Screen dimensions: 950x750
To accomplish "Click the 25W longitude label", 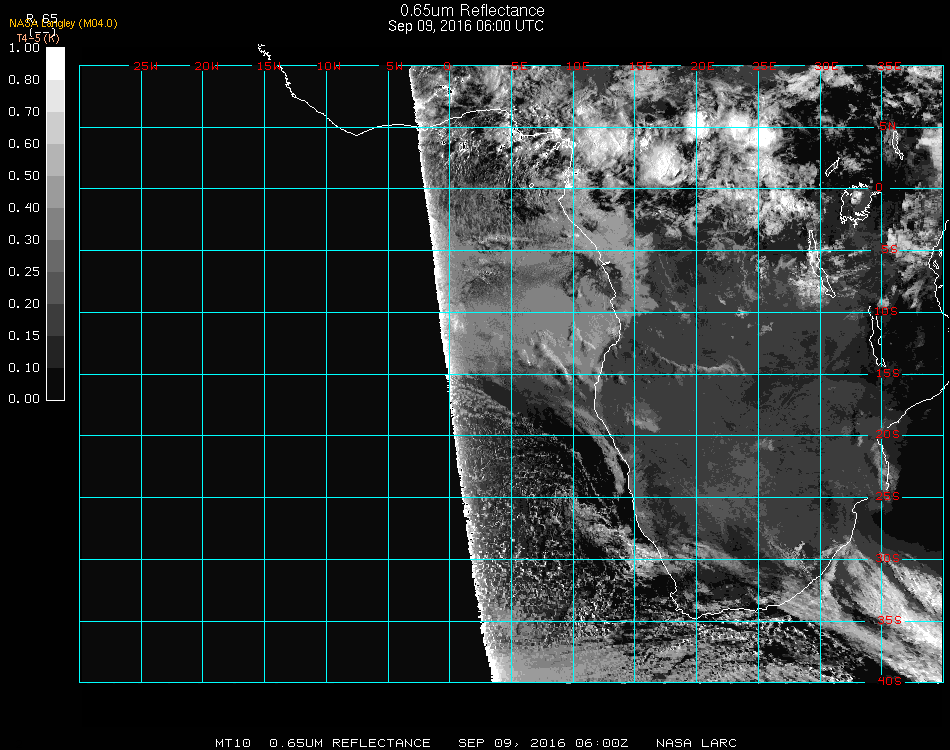I will click(x=145, y=67).
